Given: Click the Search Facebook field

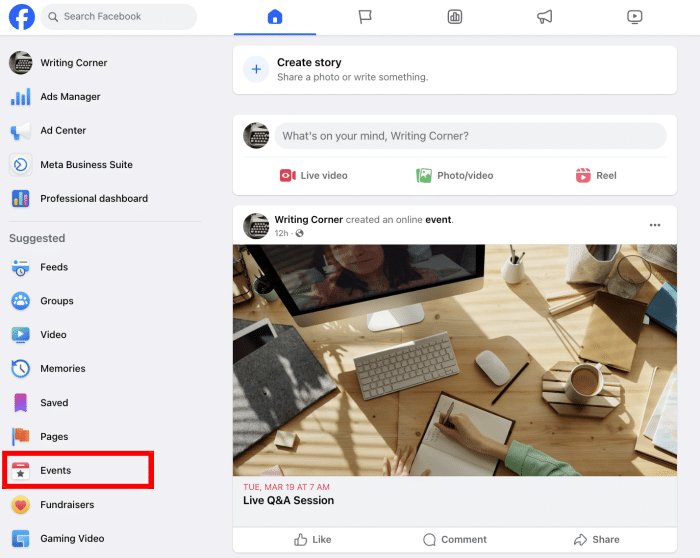Looking at the screenshot, I should (118, 17).
